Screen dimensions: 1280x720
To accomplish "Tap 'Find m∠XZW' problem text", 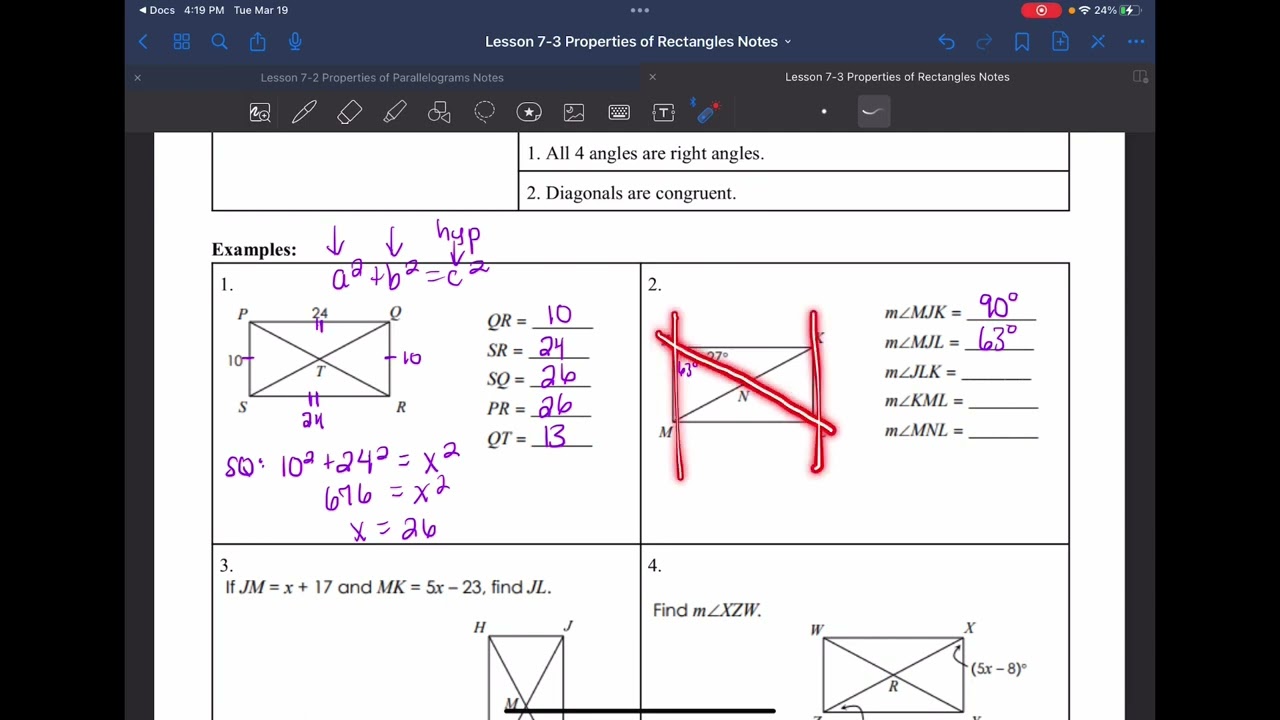I will 707,610.
